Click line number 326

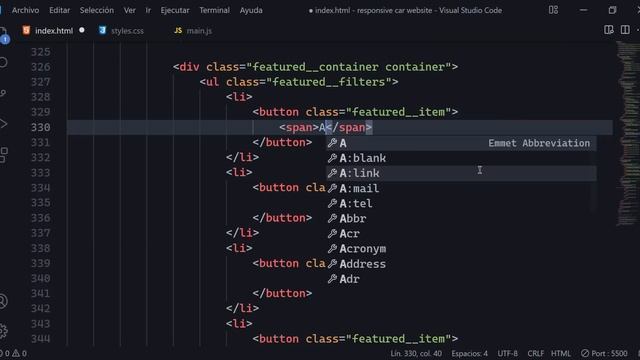(x=40, y=67)
